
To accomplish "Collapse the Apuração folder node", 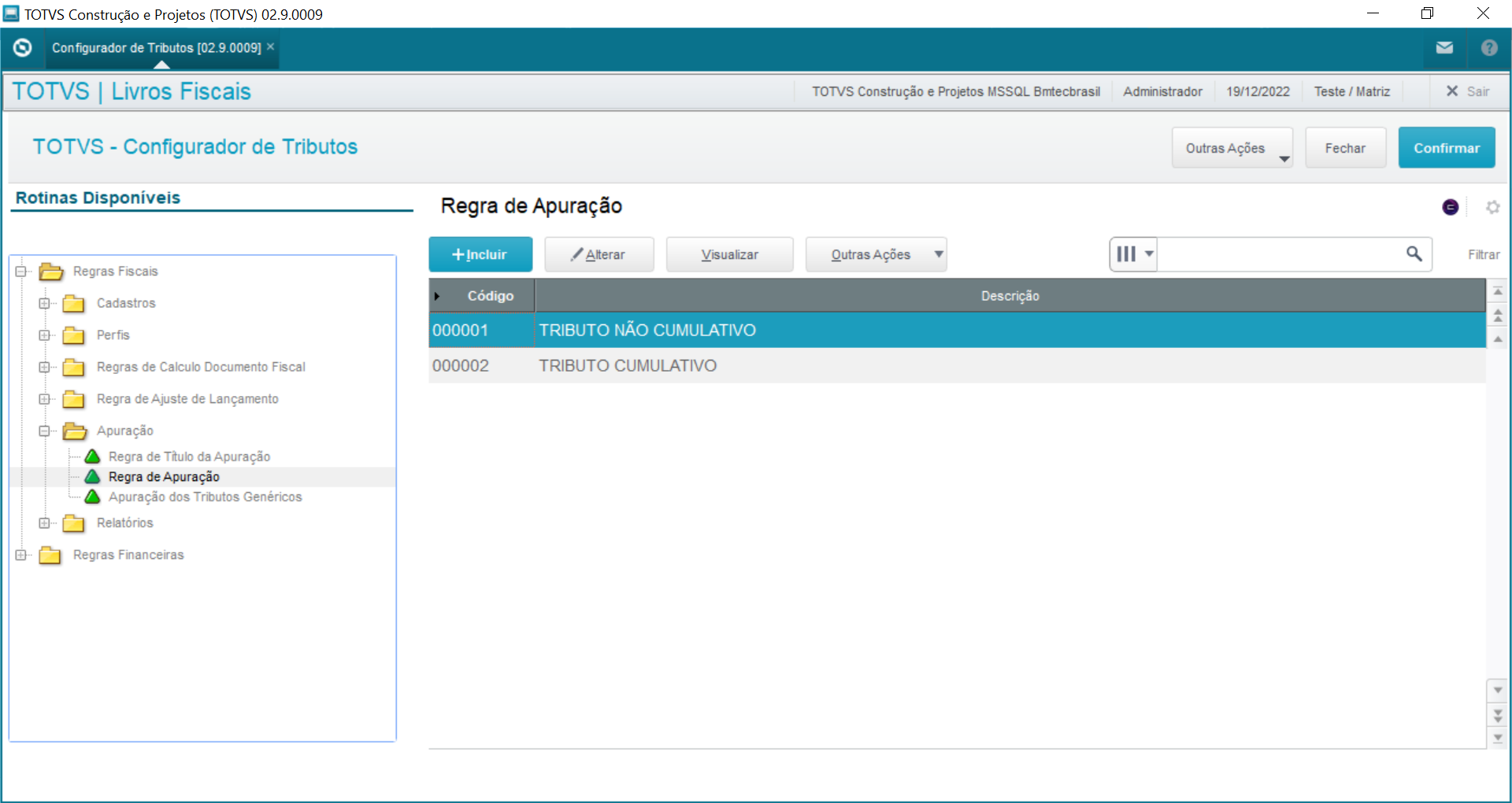I will (45, 431).
